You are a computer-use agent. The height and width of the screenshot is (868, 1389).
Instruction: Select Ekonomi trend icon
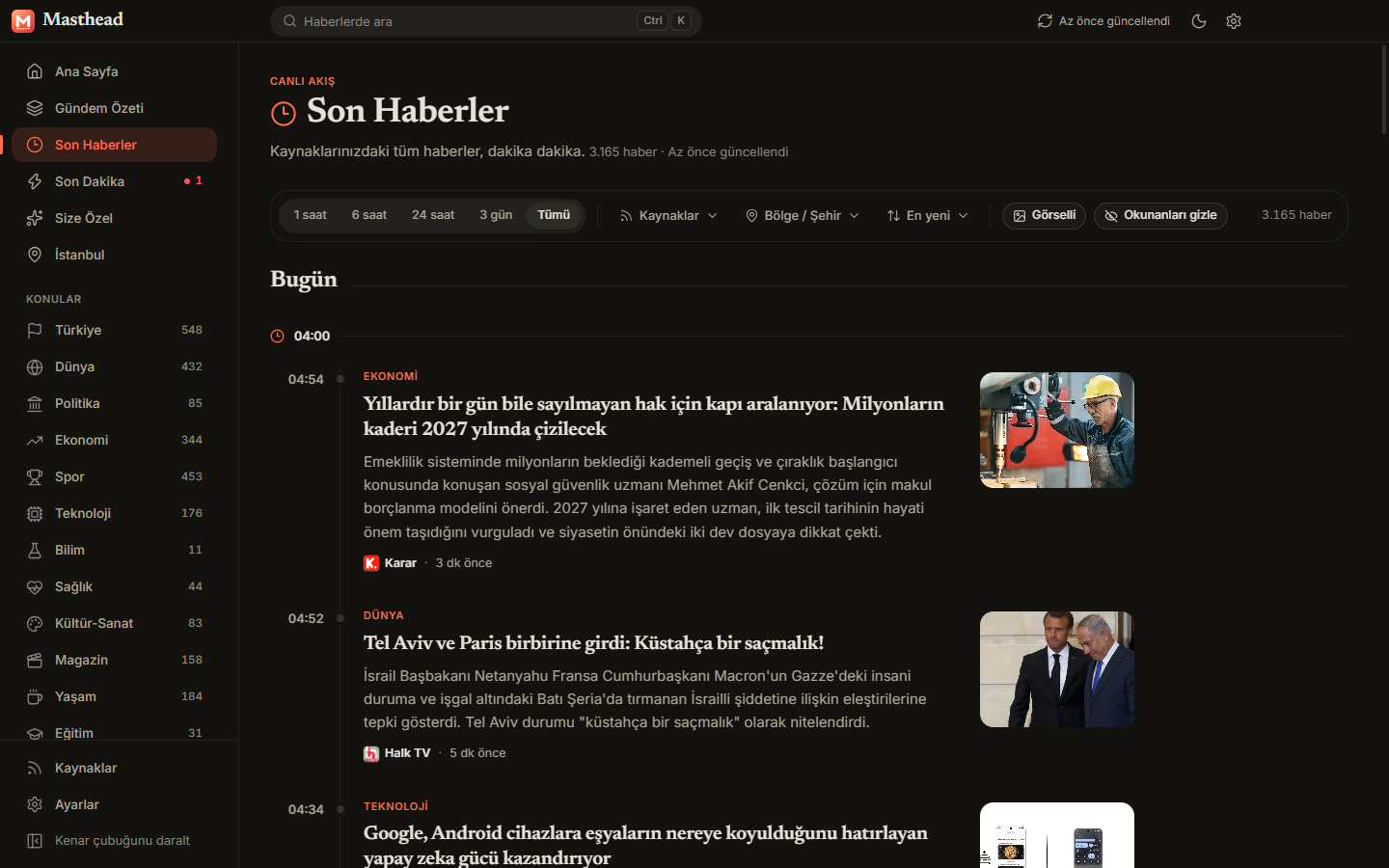[x=35, y=440]
